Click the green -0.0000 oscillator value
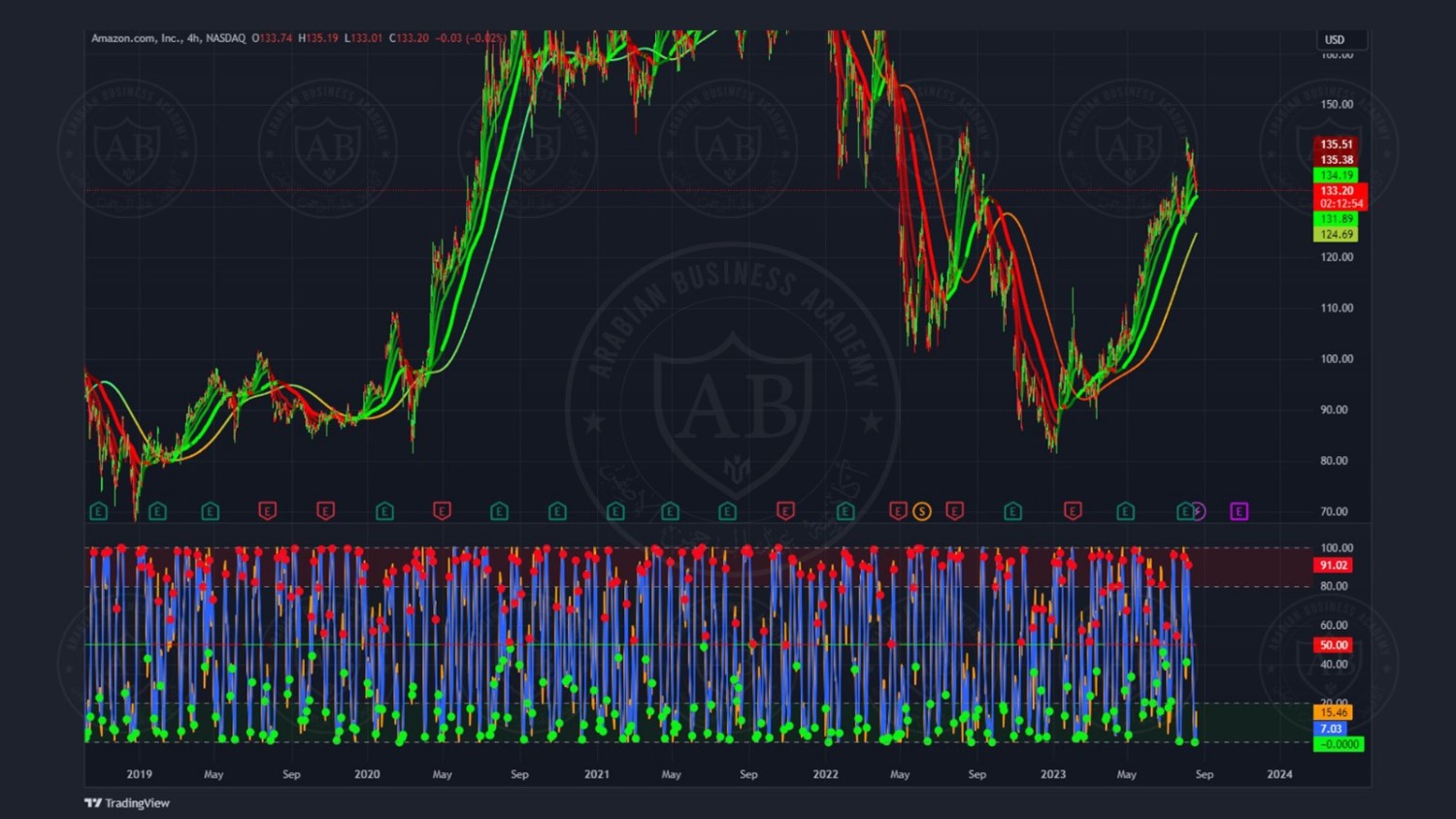 (x=1339, y=744)
